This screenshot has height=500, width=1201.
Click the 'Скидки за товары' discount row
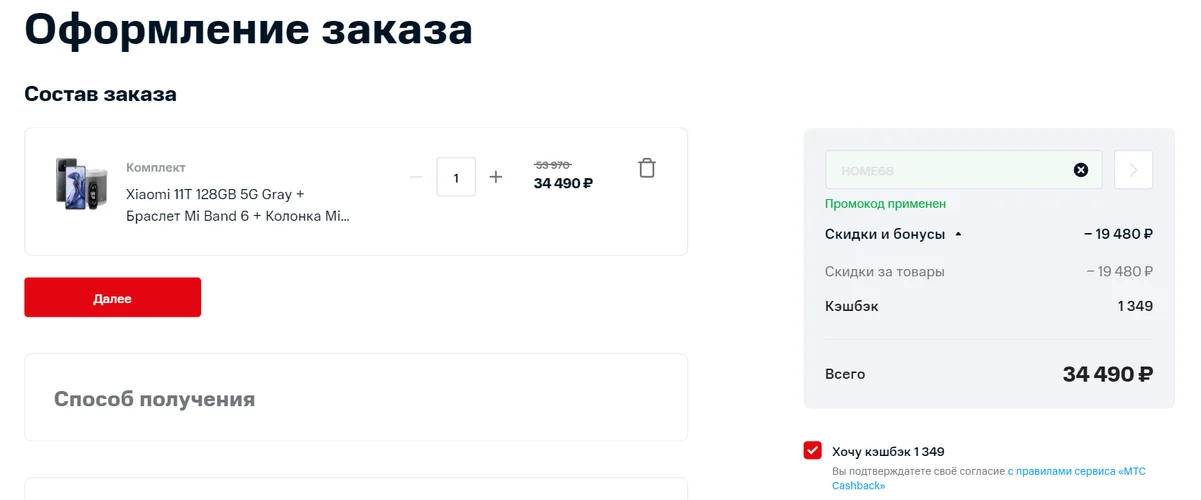pyautogui.click(x=989, y=271)
